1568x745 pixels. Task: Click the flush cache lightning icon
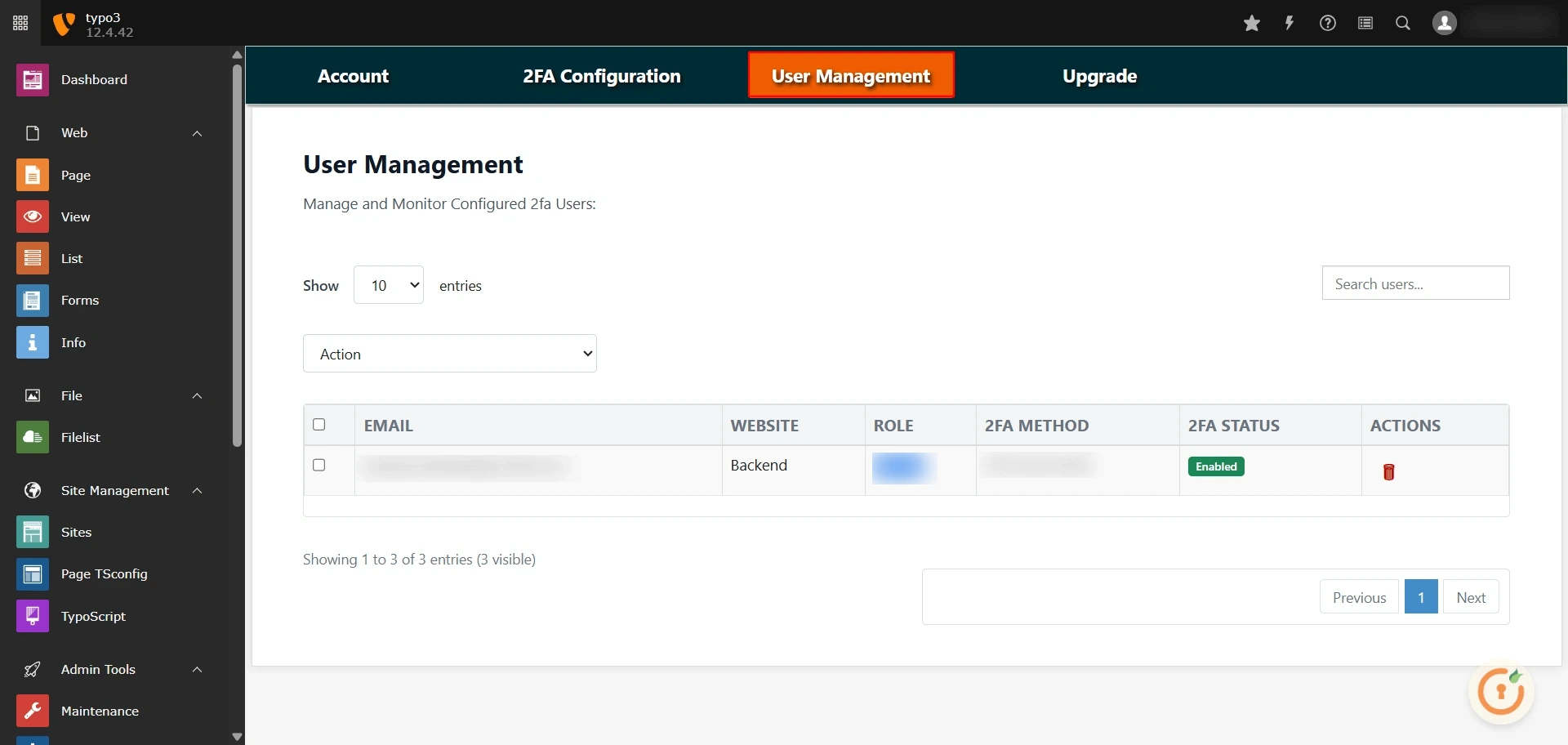1289,23
